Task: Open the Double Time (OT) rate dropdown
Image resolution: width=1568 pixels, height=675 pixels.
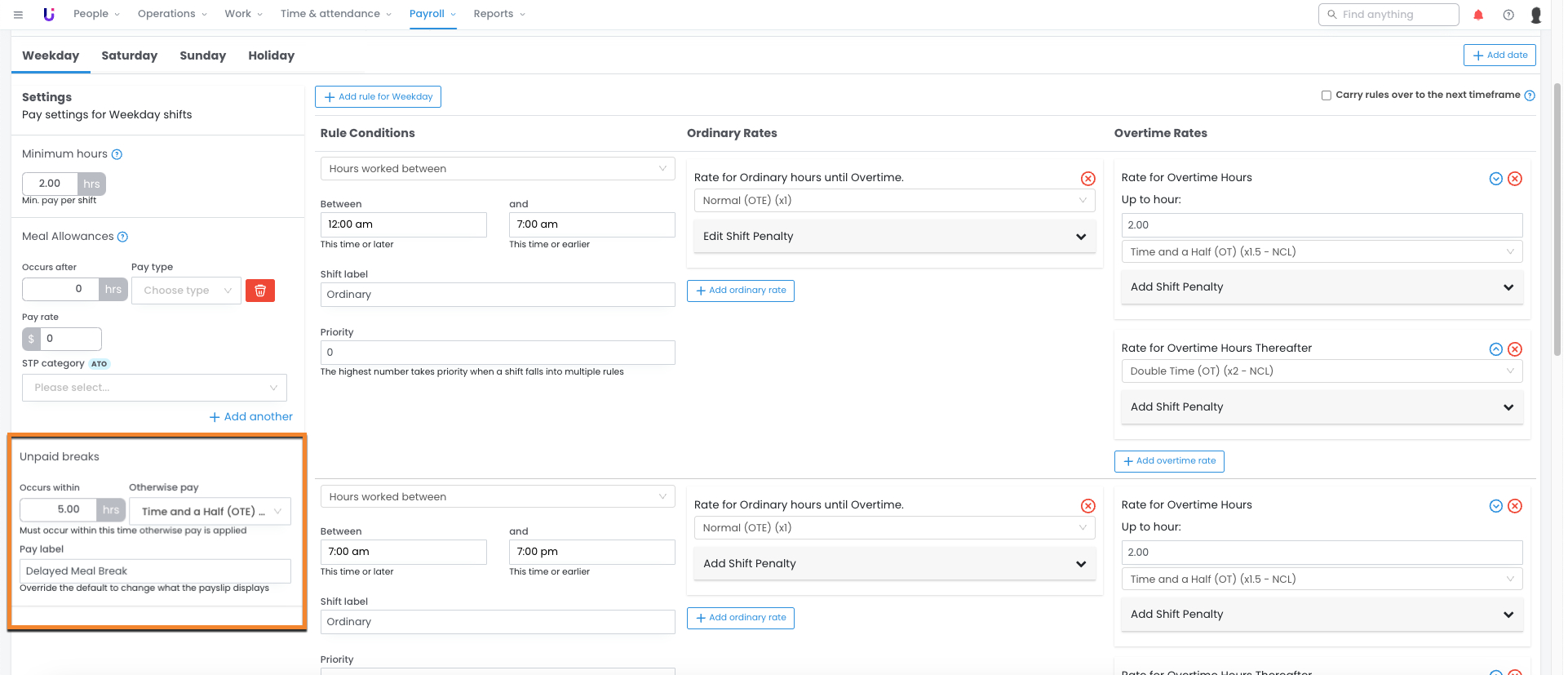Action: 1321,371
